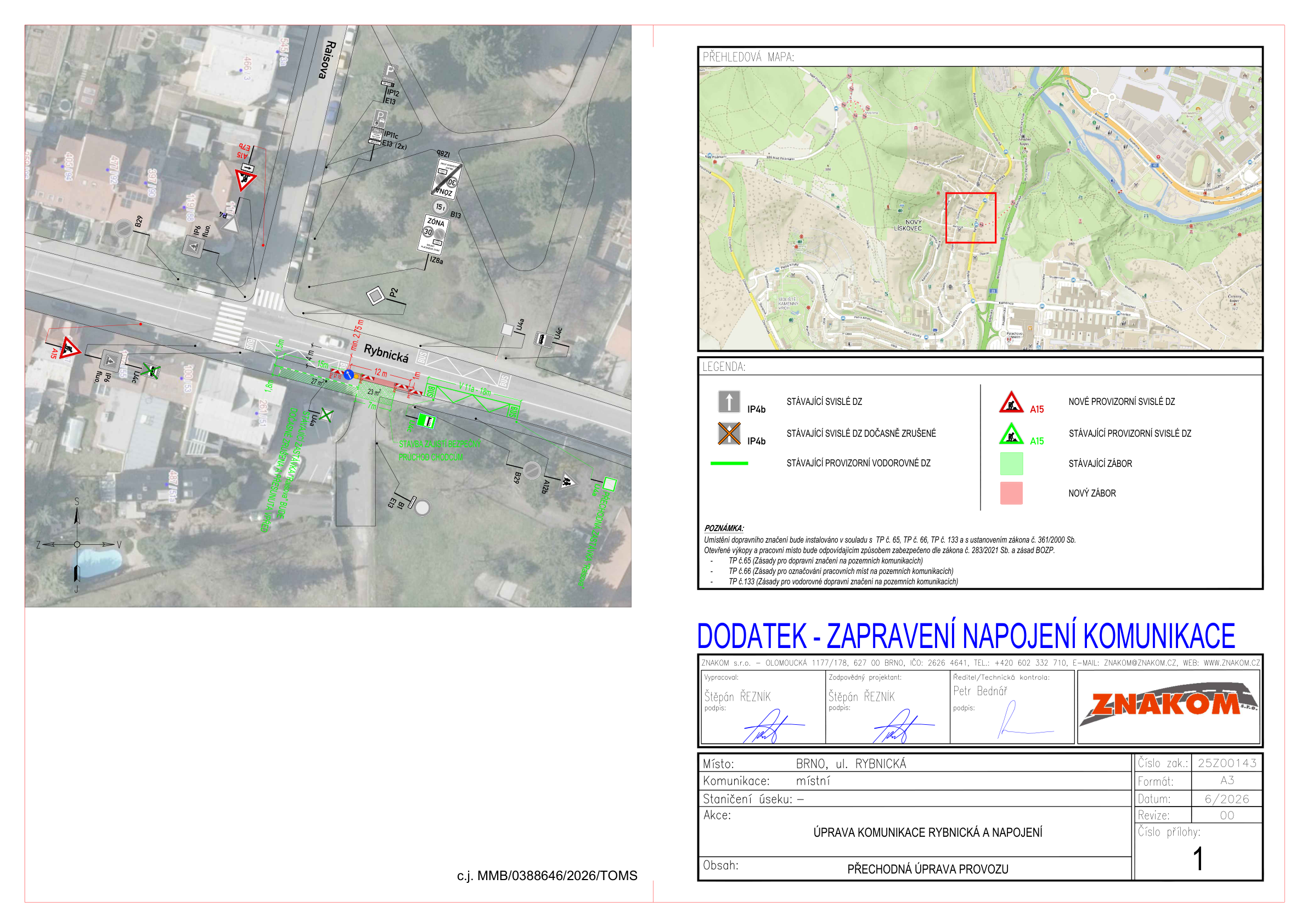
Task: Click the WWW.ZNAKOM.CZ web address
Action: tap(1231, 663)
